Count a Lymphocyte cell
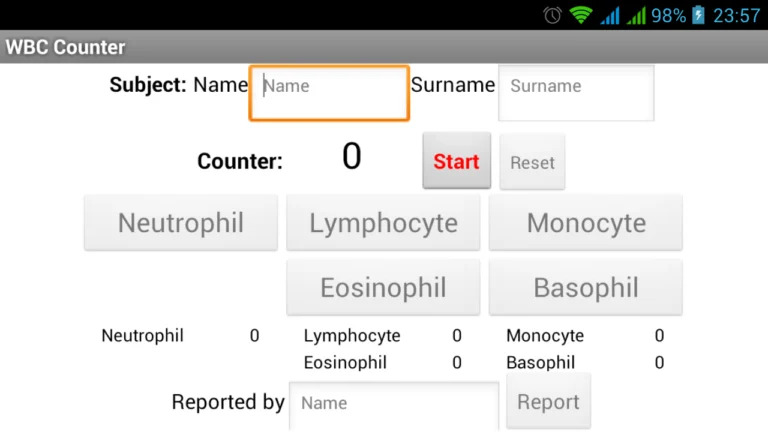This screenshot has width=768, height=432. [x=383, y=223]
